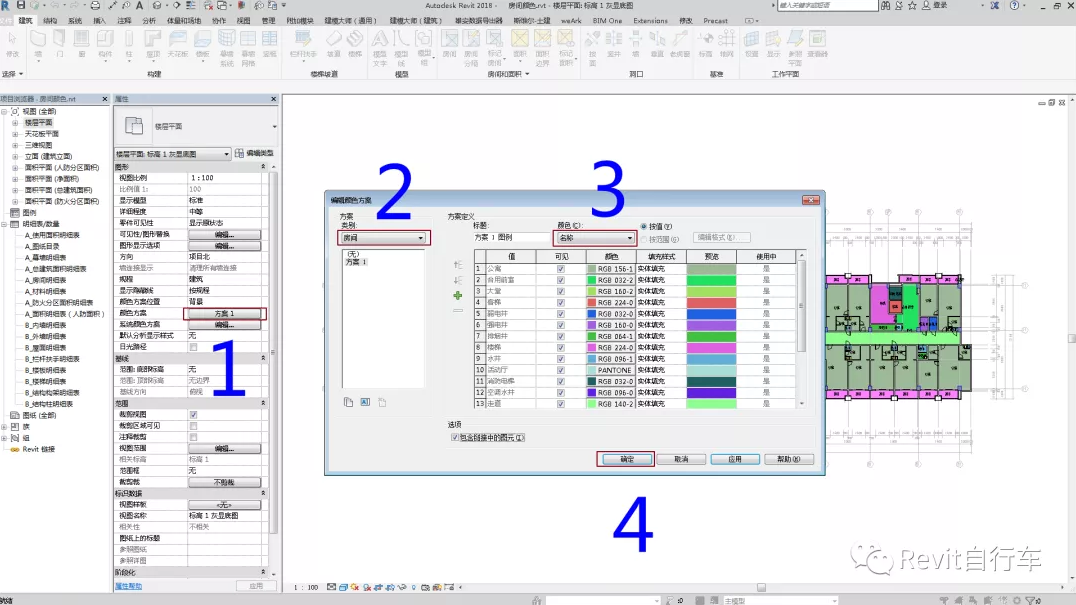Click the Modify (修改) arrow tool

[12, 45]
